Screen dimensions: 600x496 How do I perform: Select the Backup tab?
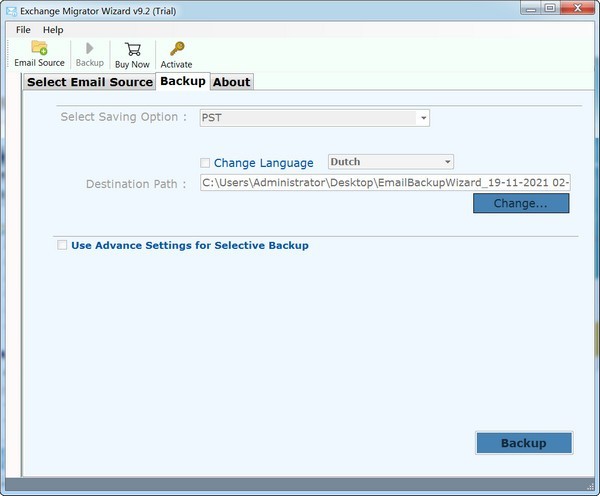coord(182,81)
